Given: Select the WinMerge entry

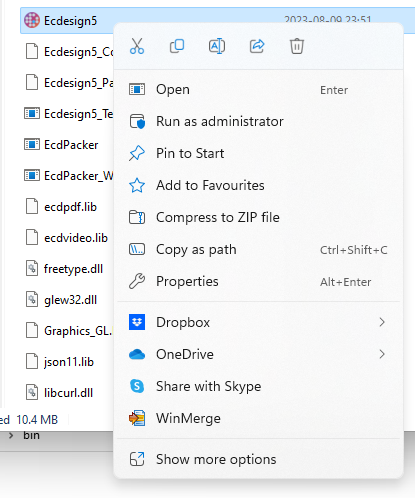Looking at the screenshot, I should click(x=258, y=418).
